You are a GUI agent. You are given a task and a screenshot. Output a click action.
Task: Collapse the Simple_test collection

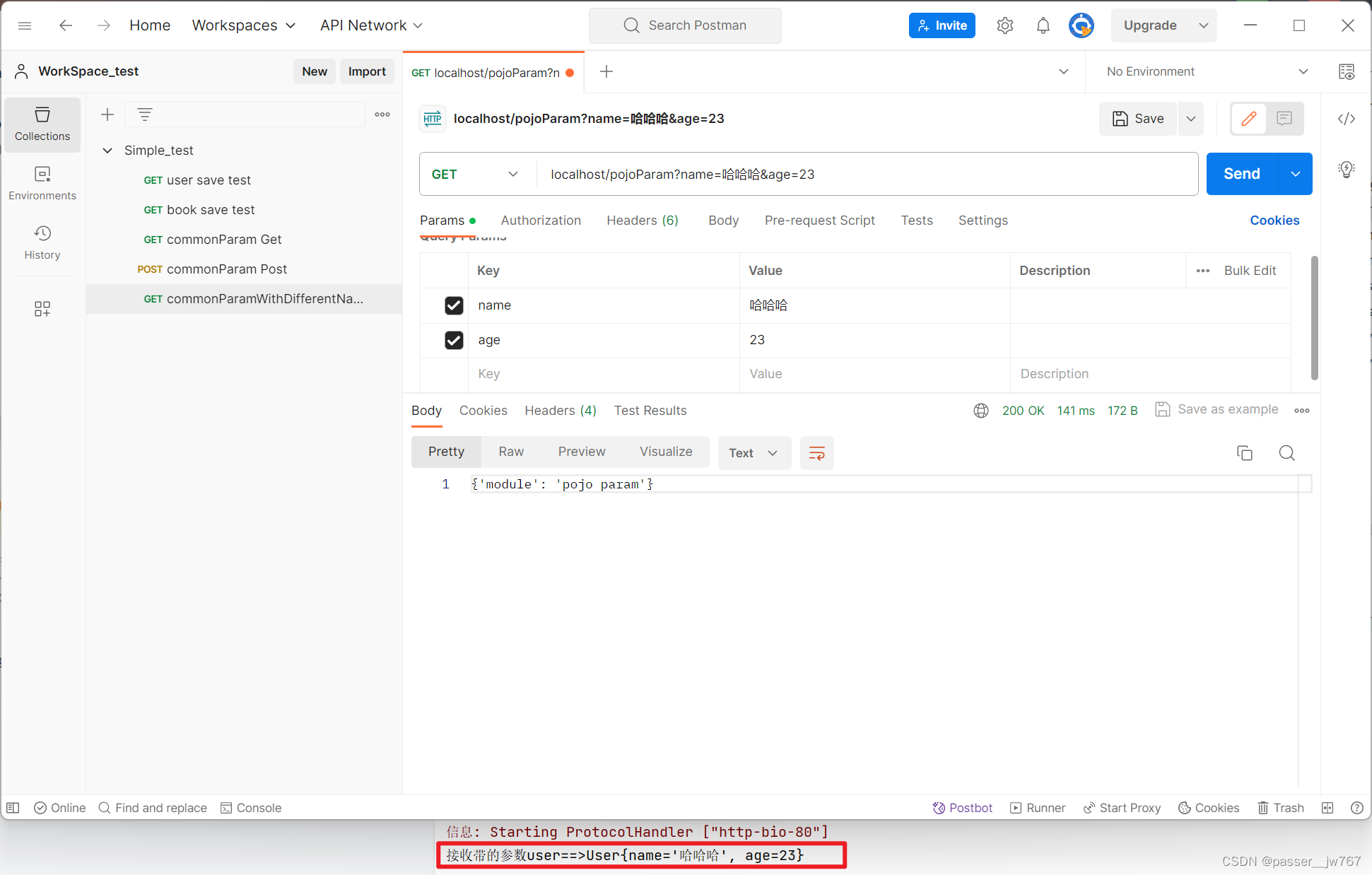tap(107, 151)
